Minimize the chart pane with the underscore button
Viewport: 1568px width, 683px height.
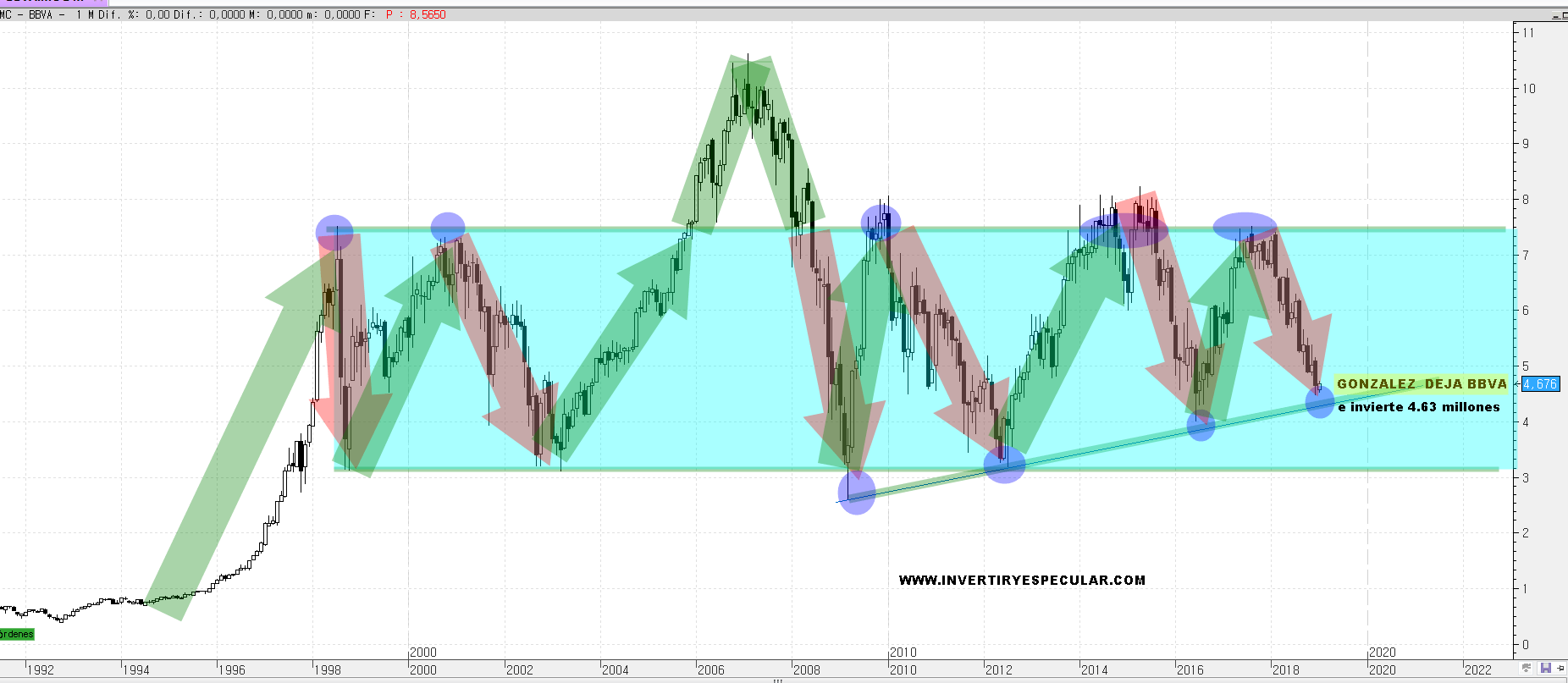pos(1558,14)
